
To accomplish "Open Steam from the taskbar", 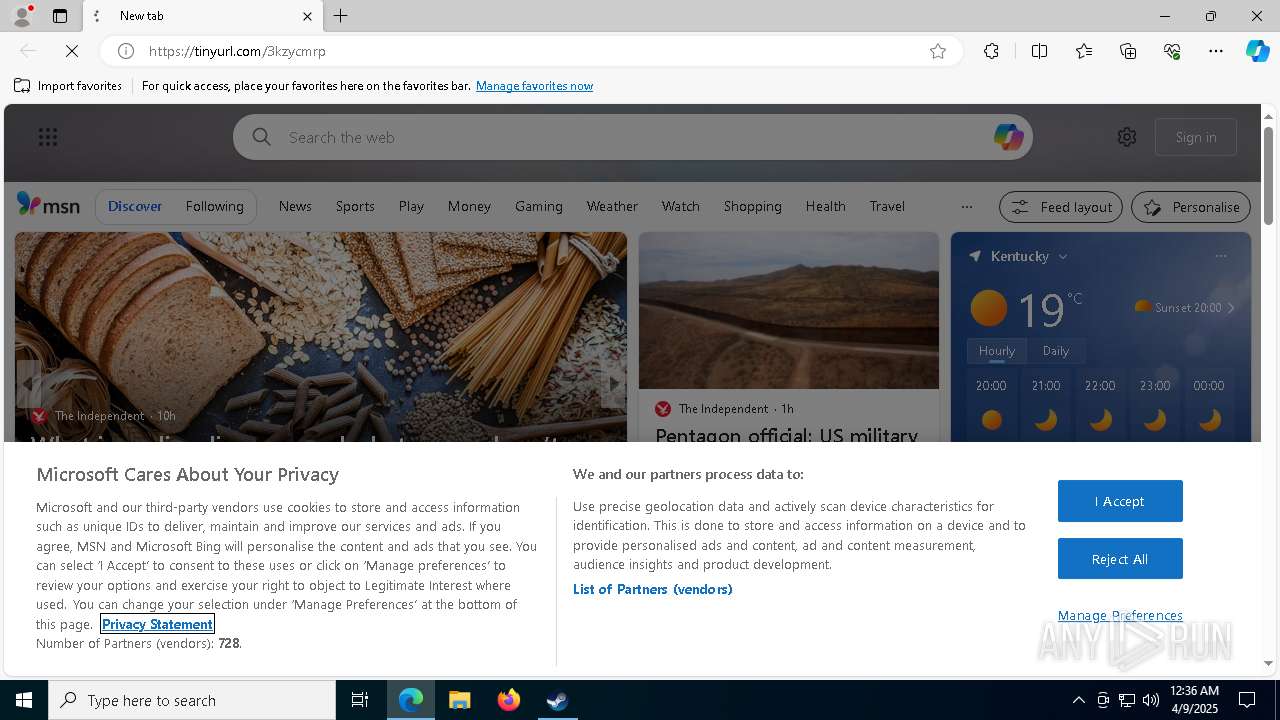I will [557, 700].
